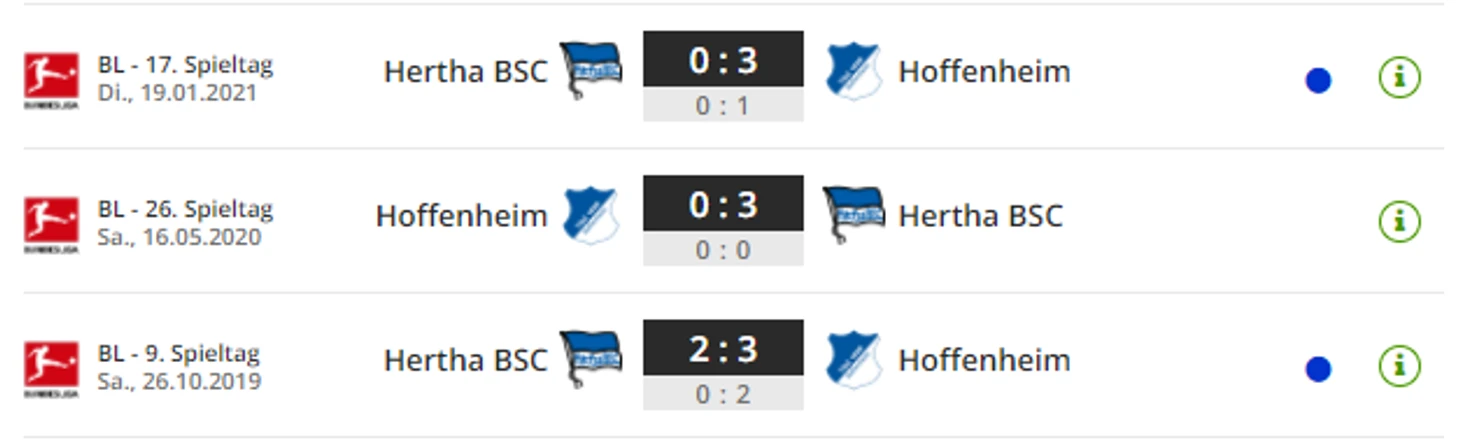The image size is (1460, 442).
Task: Click the Bundesliga logo beside 26. Spieltag
Action: (x=51, y=224)
